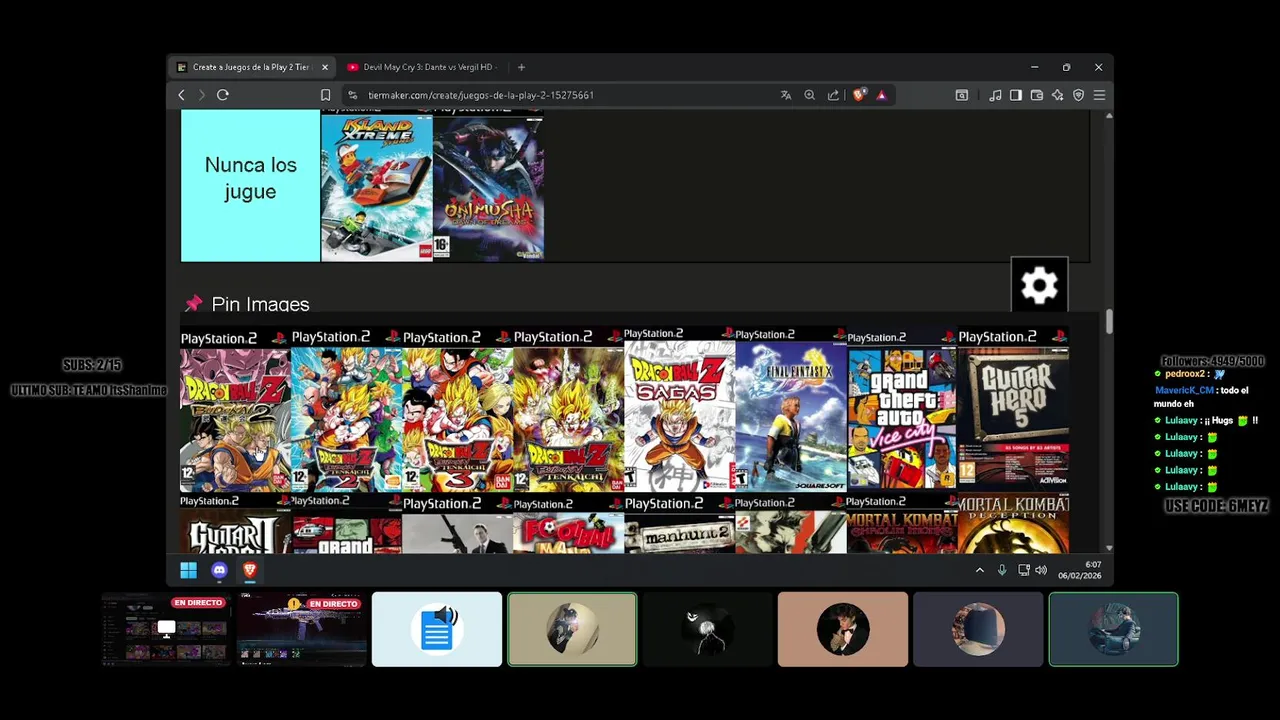Open the Windows Start menu
1280x720 pixels.
(188, 570)
